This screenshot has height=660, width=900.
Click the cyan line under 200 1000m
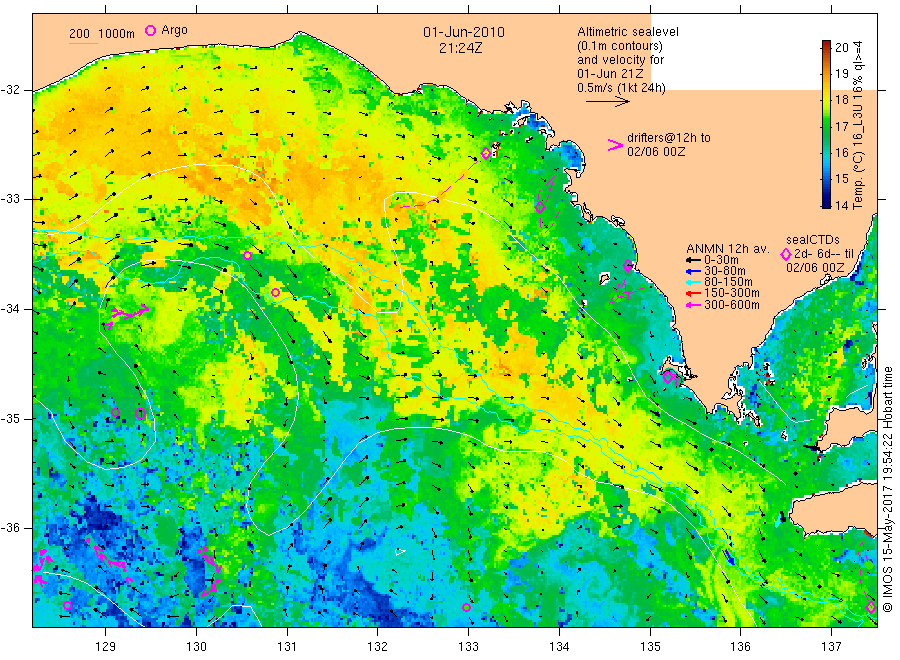pos(83,43)
